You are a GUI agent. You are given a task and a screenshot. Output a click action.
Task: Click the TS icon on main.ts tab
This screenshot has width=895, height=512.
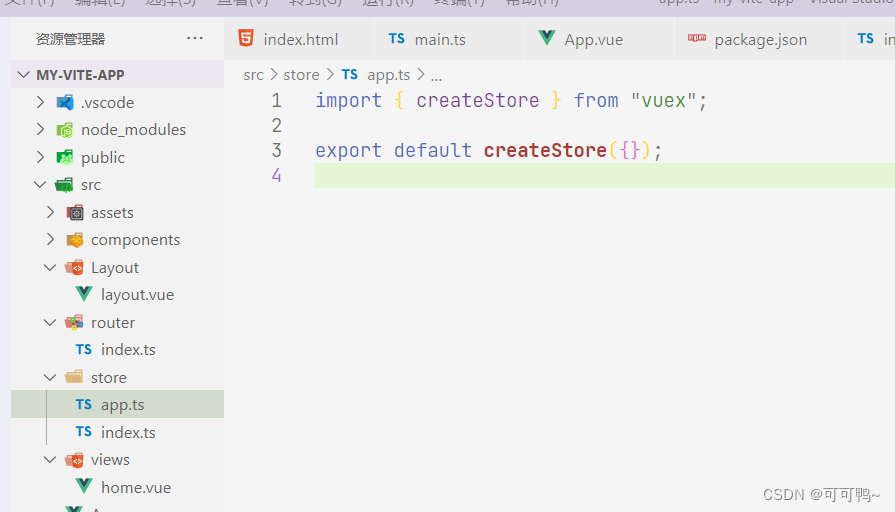[397, 38]
